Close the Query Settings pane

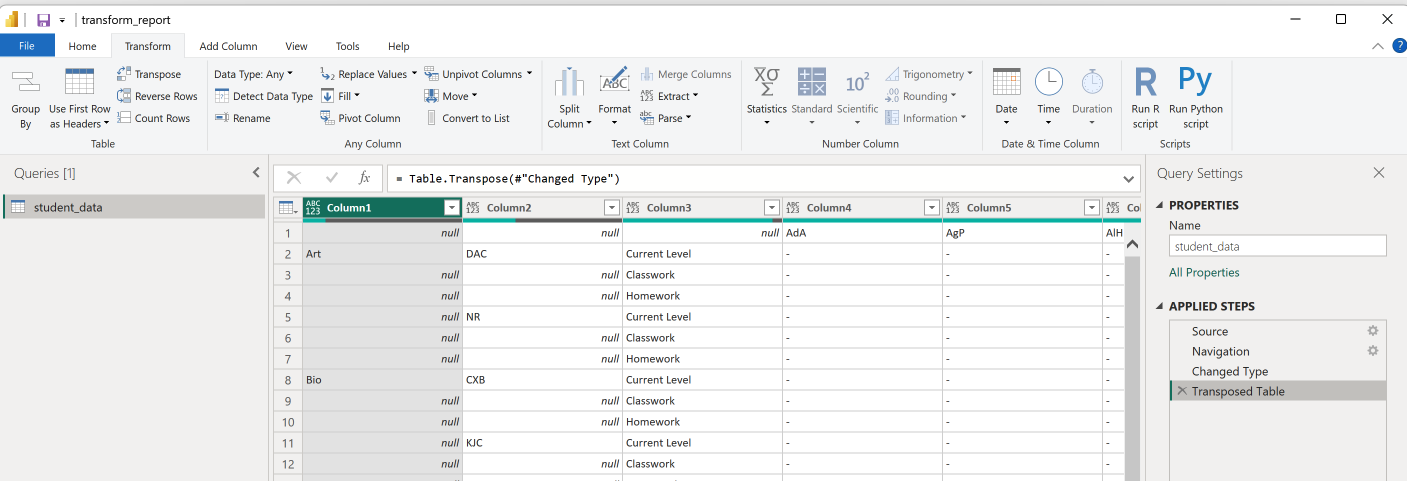(1379, 173)
